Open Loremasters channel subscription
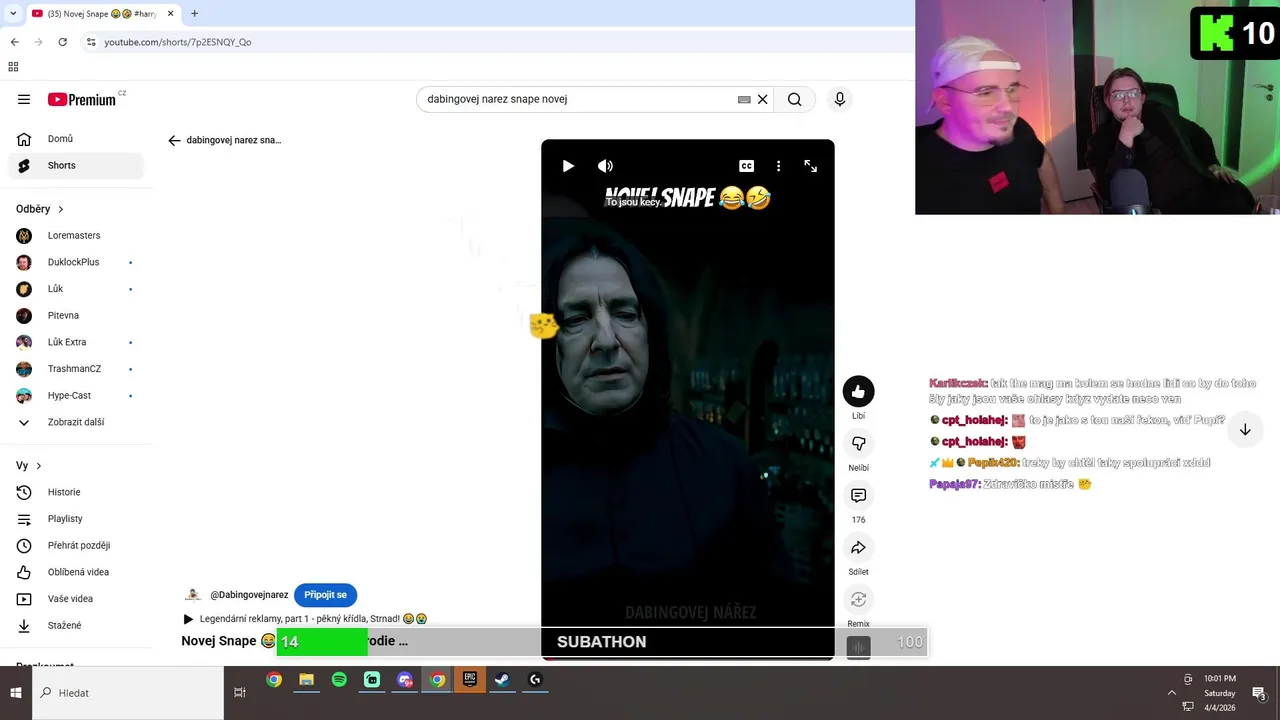 tap(76, 235)
